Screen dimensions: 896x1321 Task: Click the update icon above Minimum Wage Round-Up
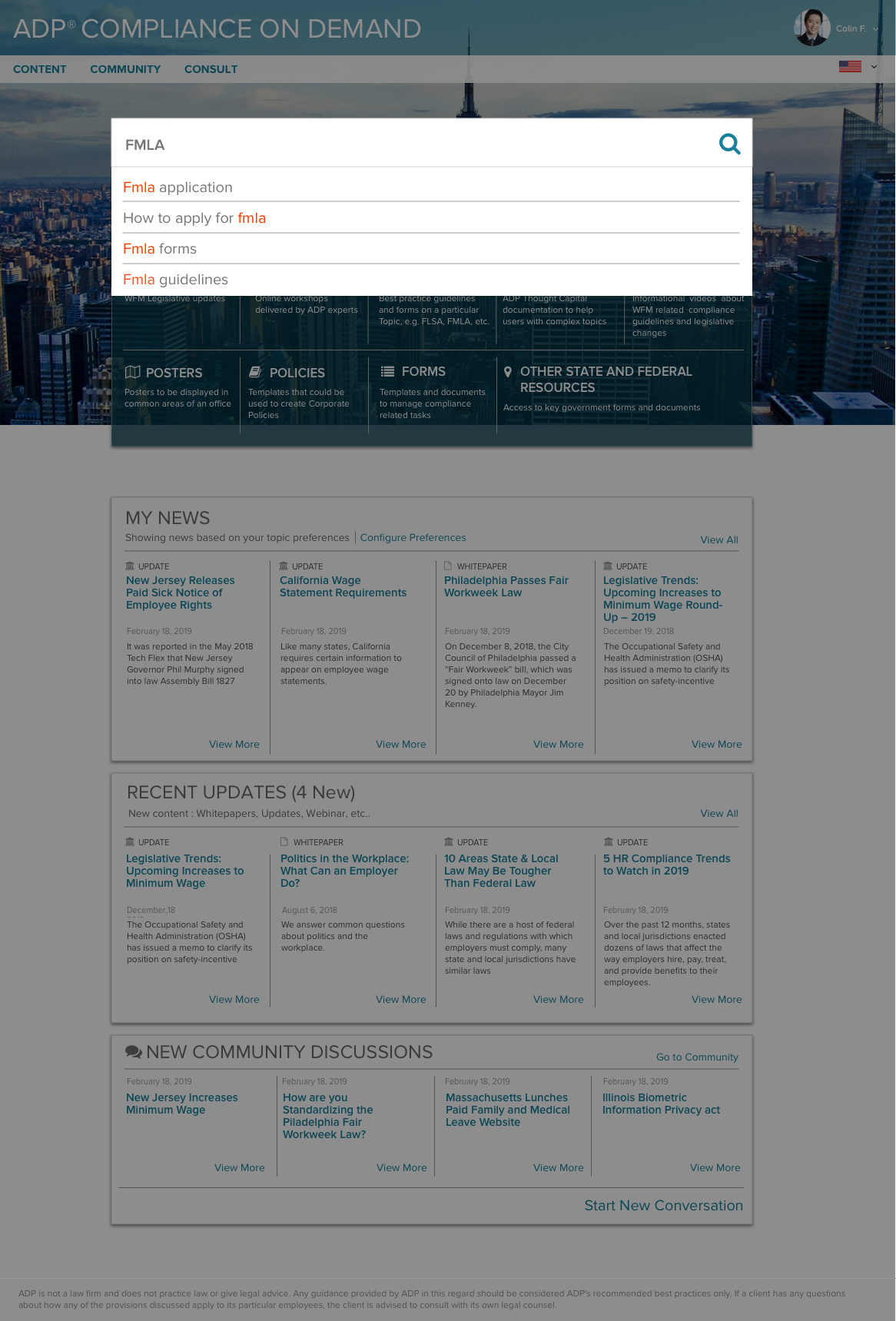(608, 566)
